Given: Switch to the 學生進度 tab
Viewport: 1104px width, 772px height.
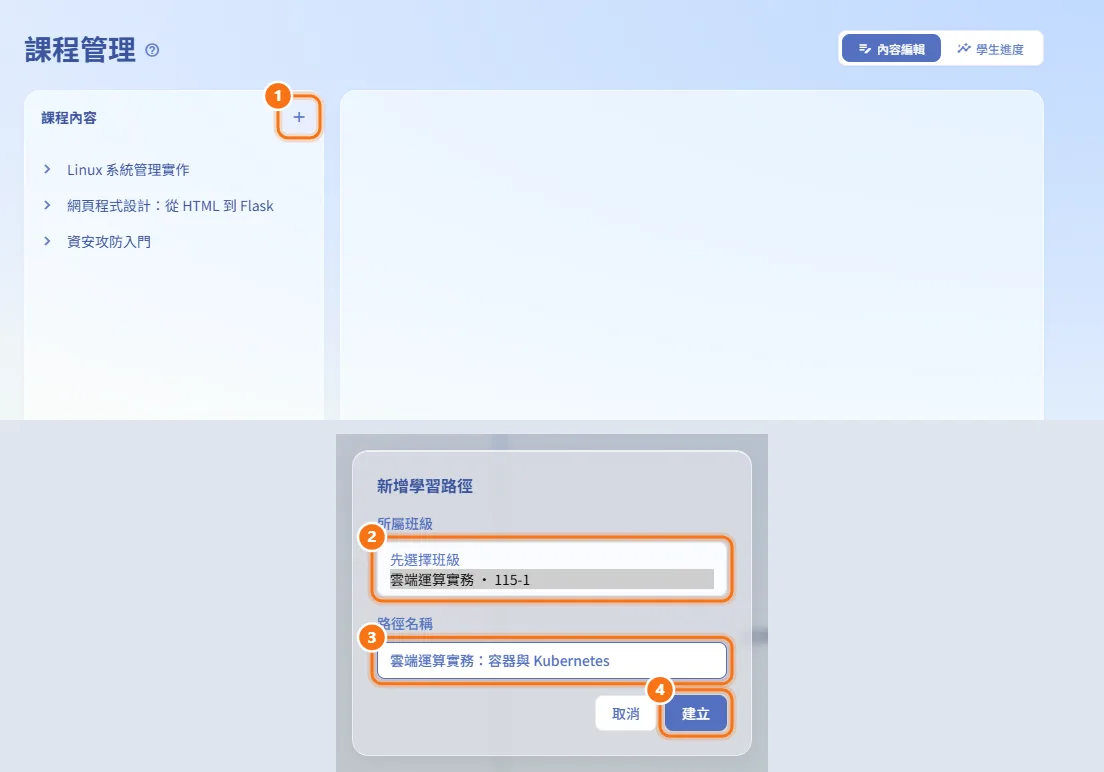Looking at the screenshot, I should [990, 49].
